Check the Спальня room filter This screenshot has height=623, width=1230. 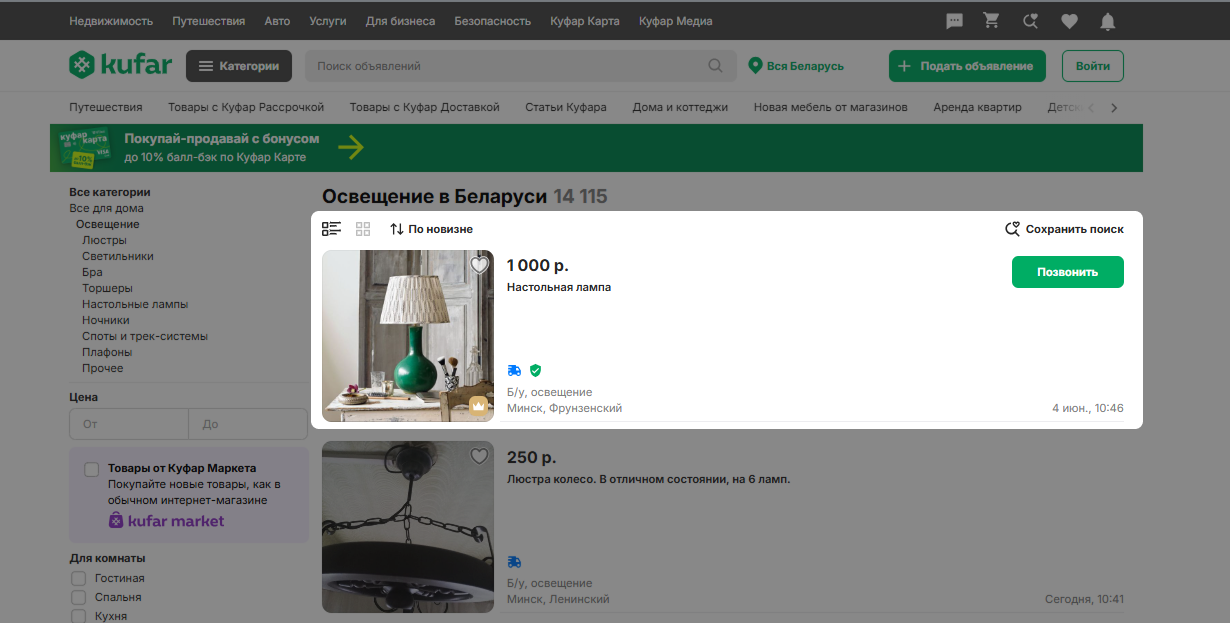coord(78,597)
